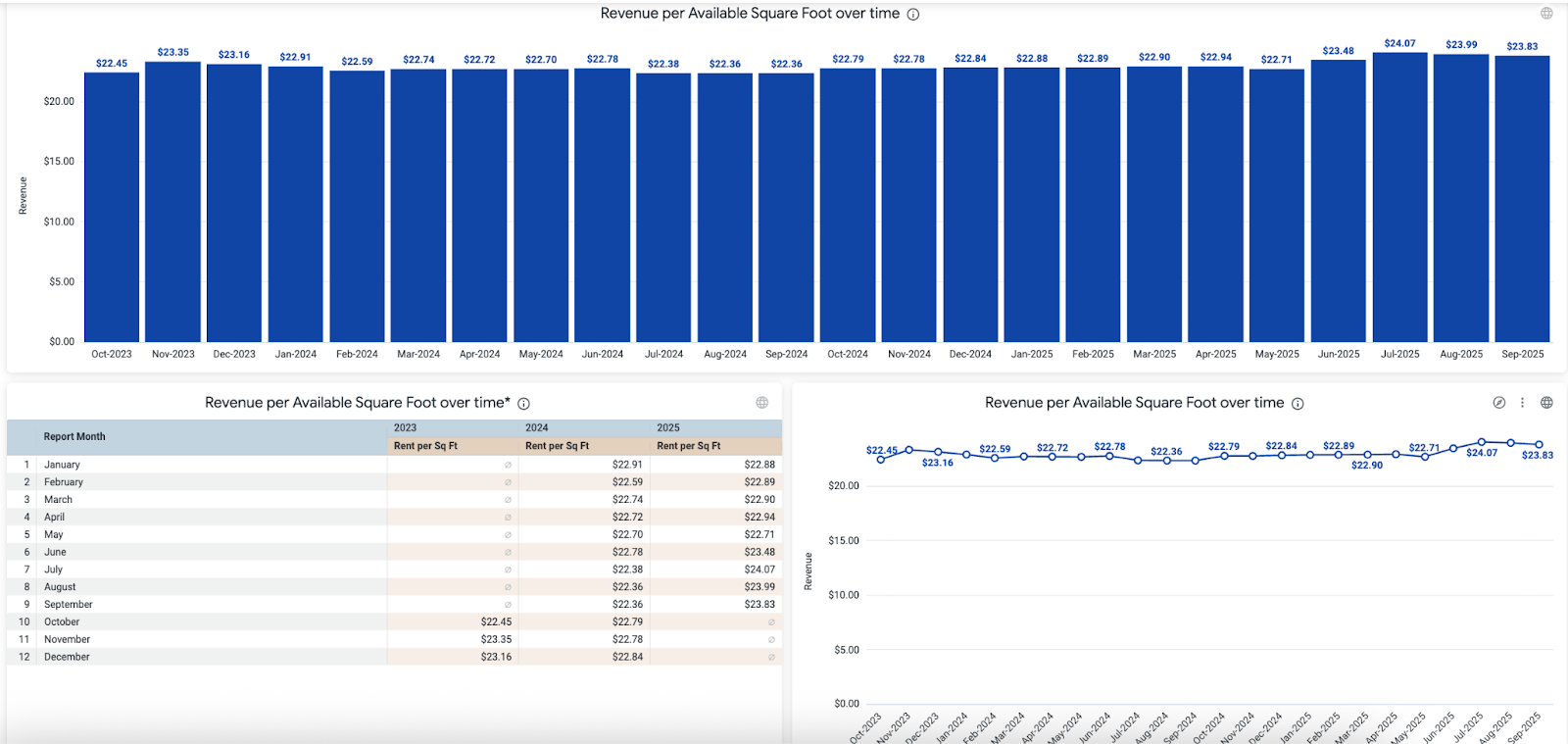
Task: Open the three-dot menu on the line chart
Action: 1522,403
